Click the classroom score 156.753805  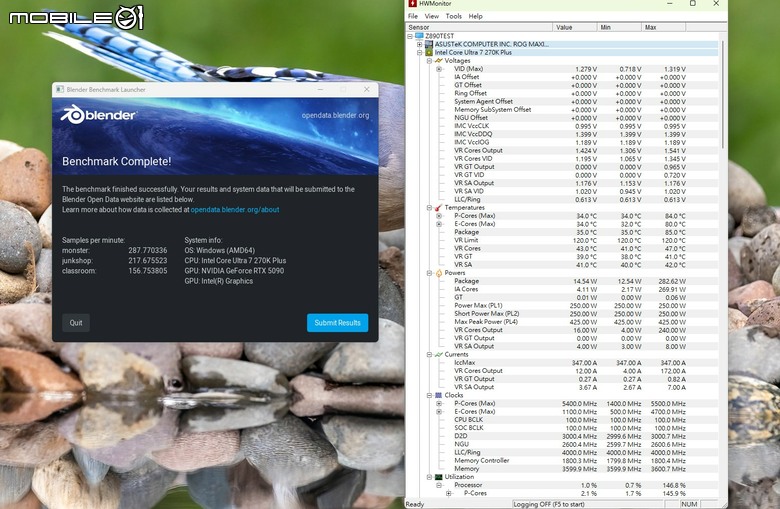pyautogui.click(x=148, y=271)
